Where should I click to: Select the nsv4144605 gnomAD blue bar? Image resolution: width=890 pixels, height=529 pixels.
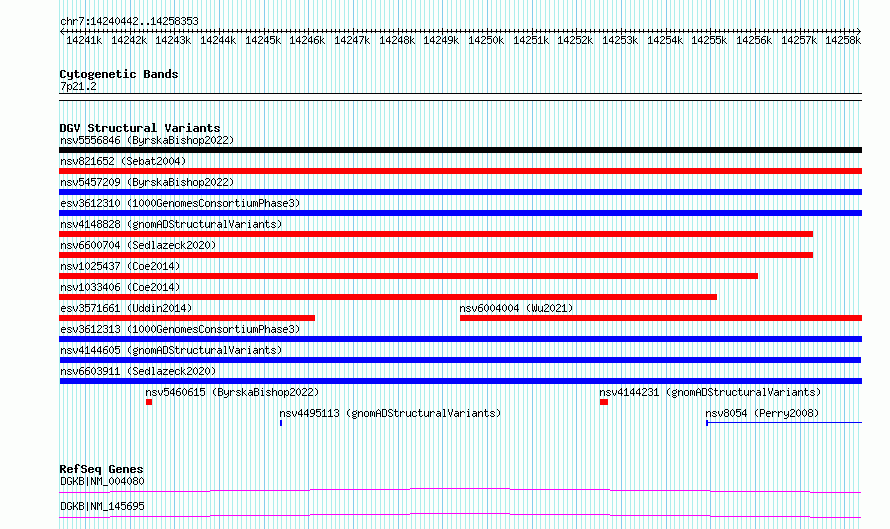pos(460,360)
